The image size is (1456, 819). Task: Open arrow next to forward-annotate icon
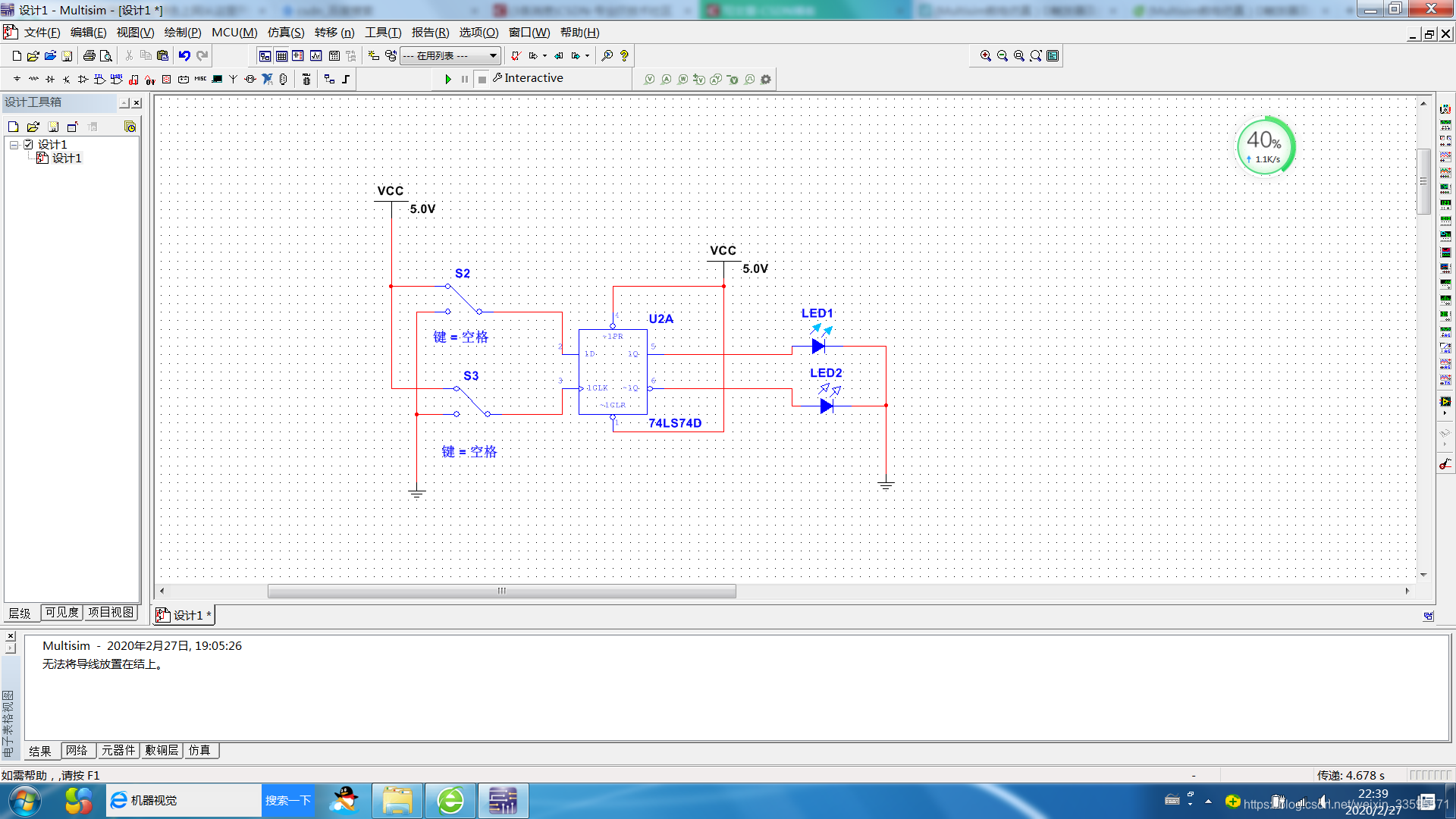point(587,56)
